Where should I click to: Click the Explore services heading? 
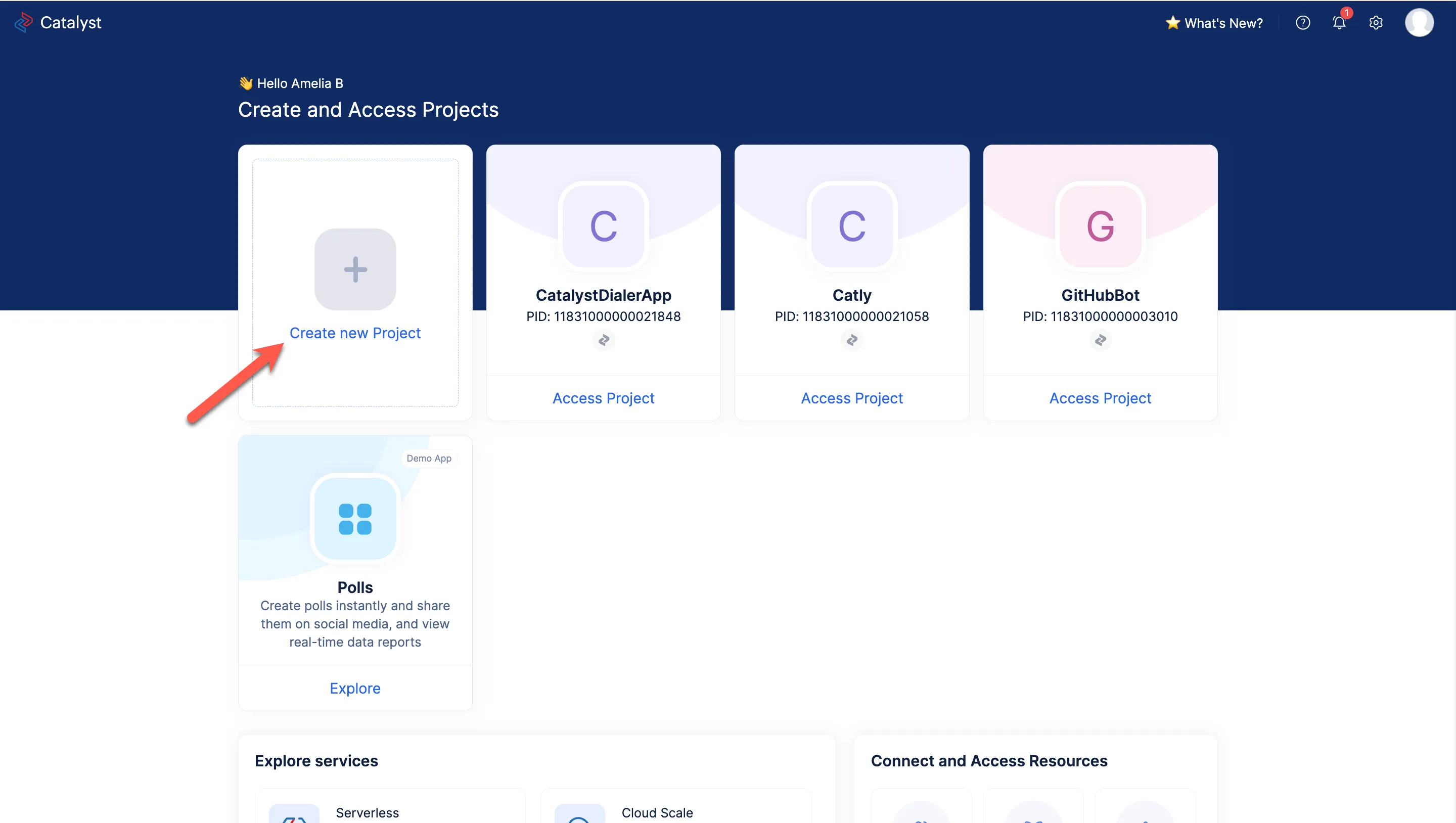(x=316, y=761)
